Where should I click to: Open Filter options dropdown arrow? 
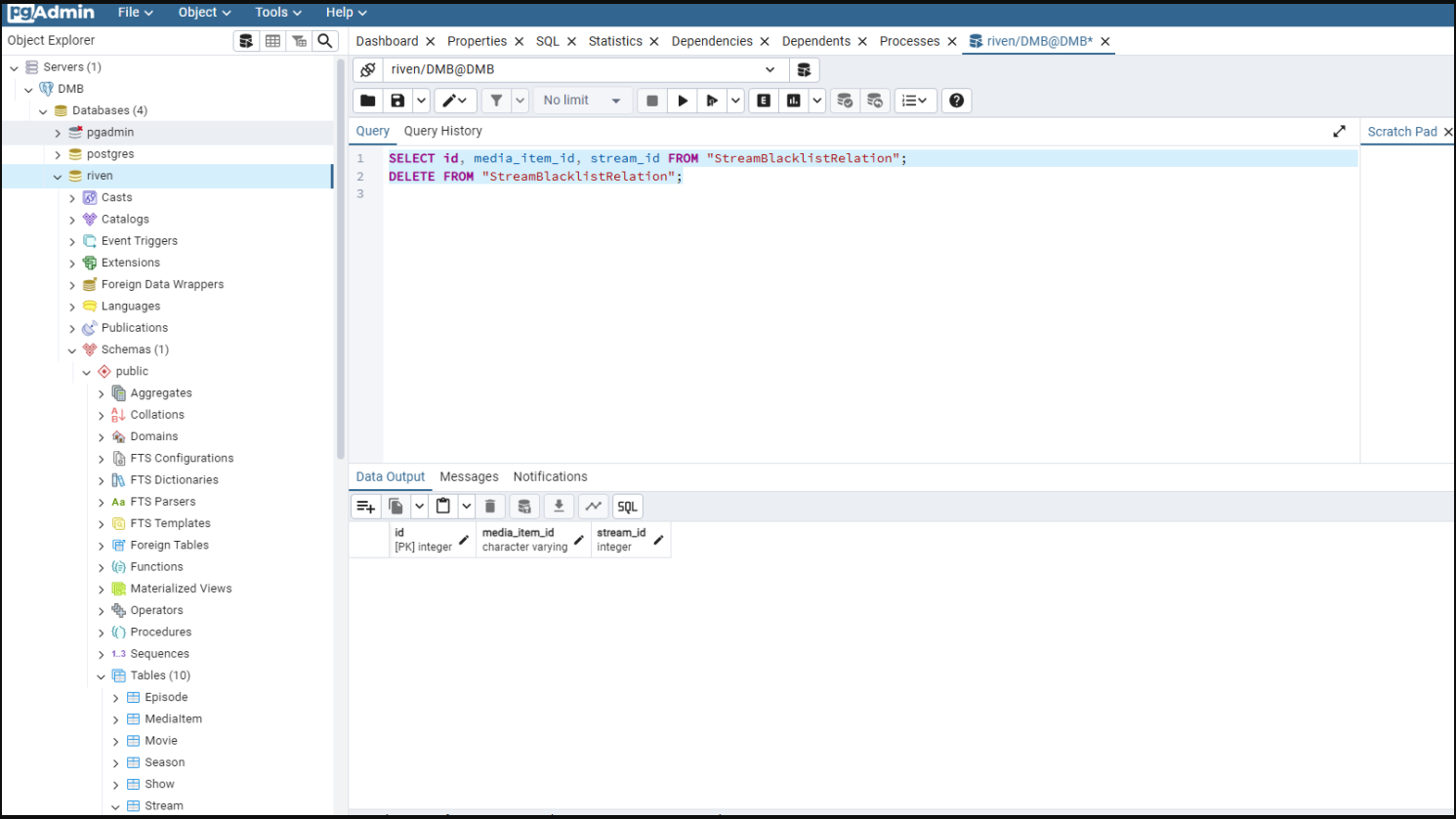[x=520, y=101]
